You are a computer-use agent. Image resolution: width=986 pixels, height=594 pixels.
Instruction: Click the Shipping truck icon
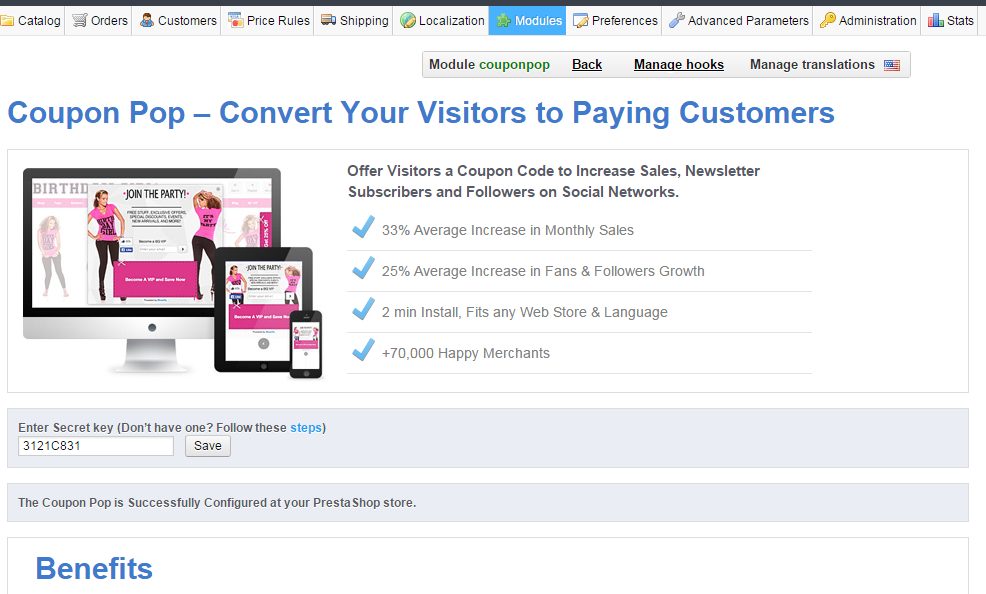(x=328, y=20)
